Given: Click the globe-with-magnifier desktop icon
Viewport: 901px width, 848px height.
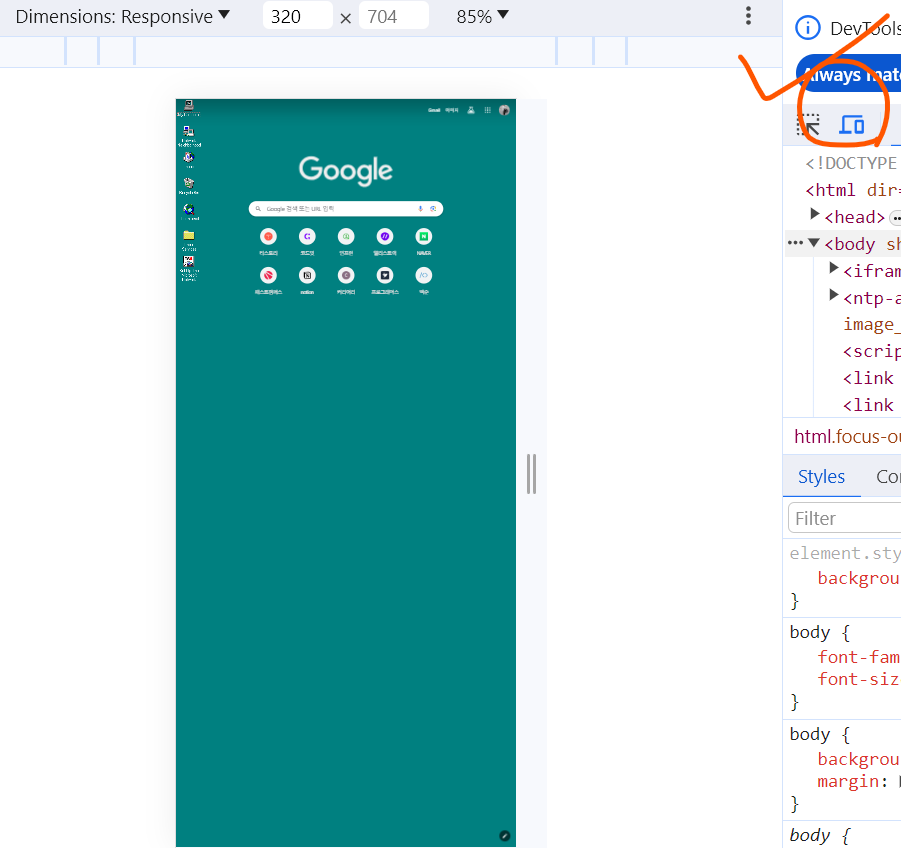Looking at the screenshot, I should [188, 211].
